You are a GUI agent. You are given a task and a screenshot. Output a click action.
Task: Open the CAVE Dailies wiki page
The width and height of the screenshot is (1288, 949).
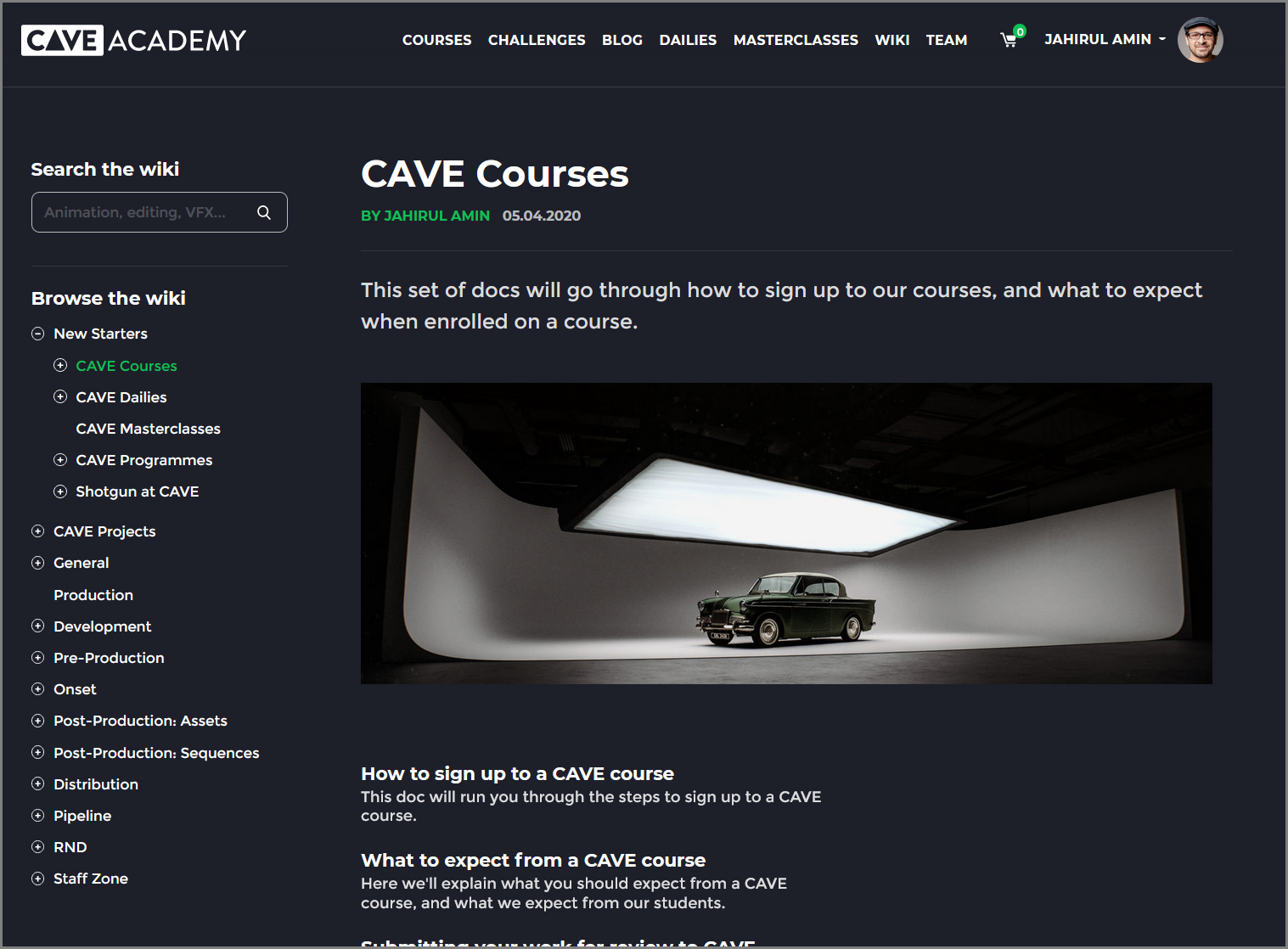121,397
